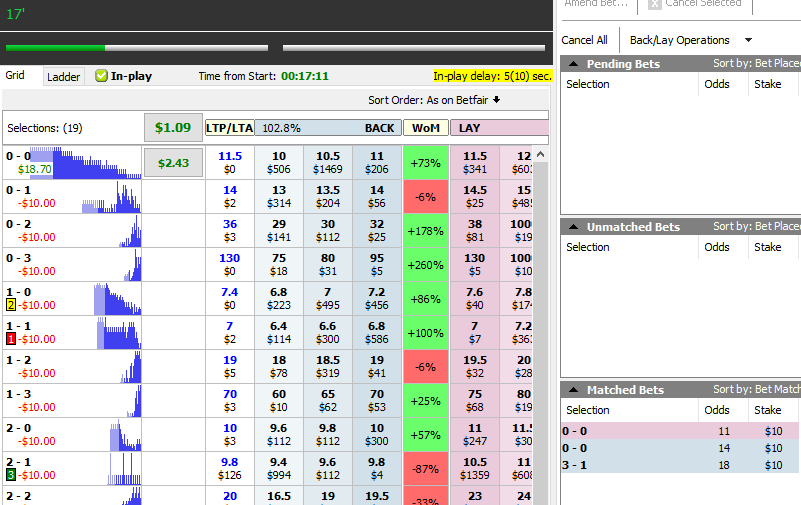
Task: Click the -87% WoM cell for 2 - 1
Action: click(x=426, y=469)
